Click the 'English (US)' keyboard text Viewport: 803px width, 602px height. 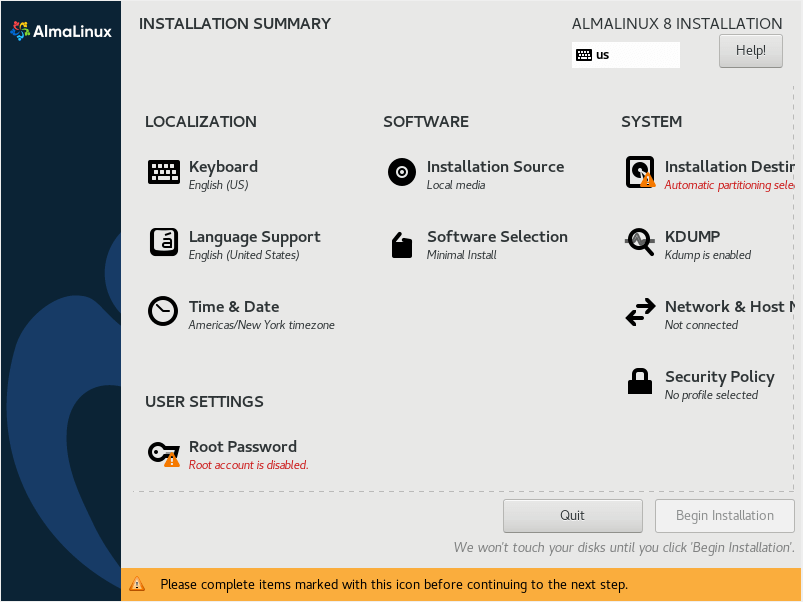(219, 185)
